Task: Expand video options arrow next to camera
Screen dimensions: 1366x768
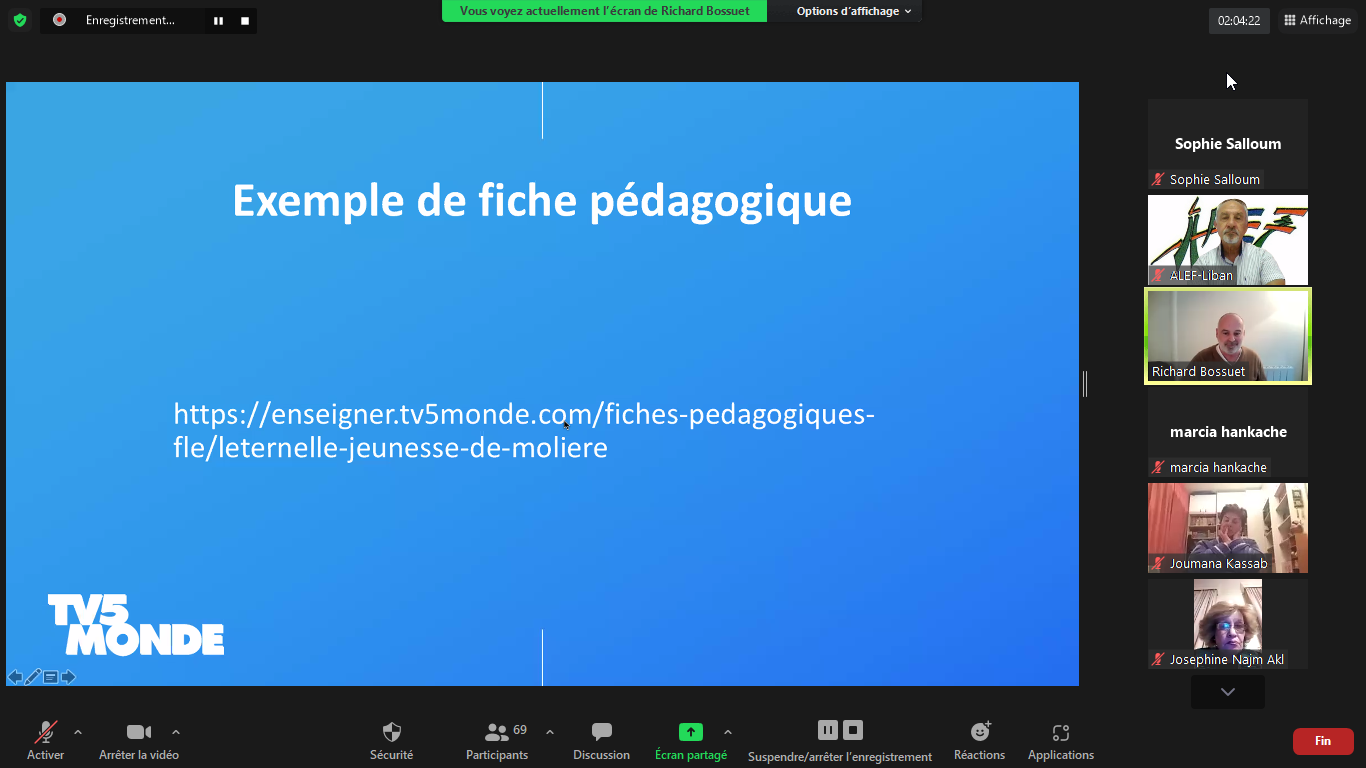Action: [x=176, y=732]
